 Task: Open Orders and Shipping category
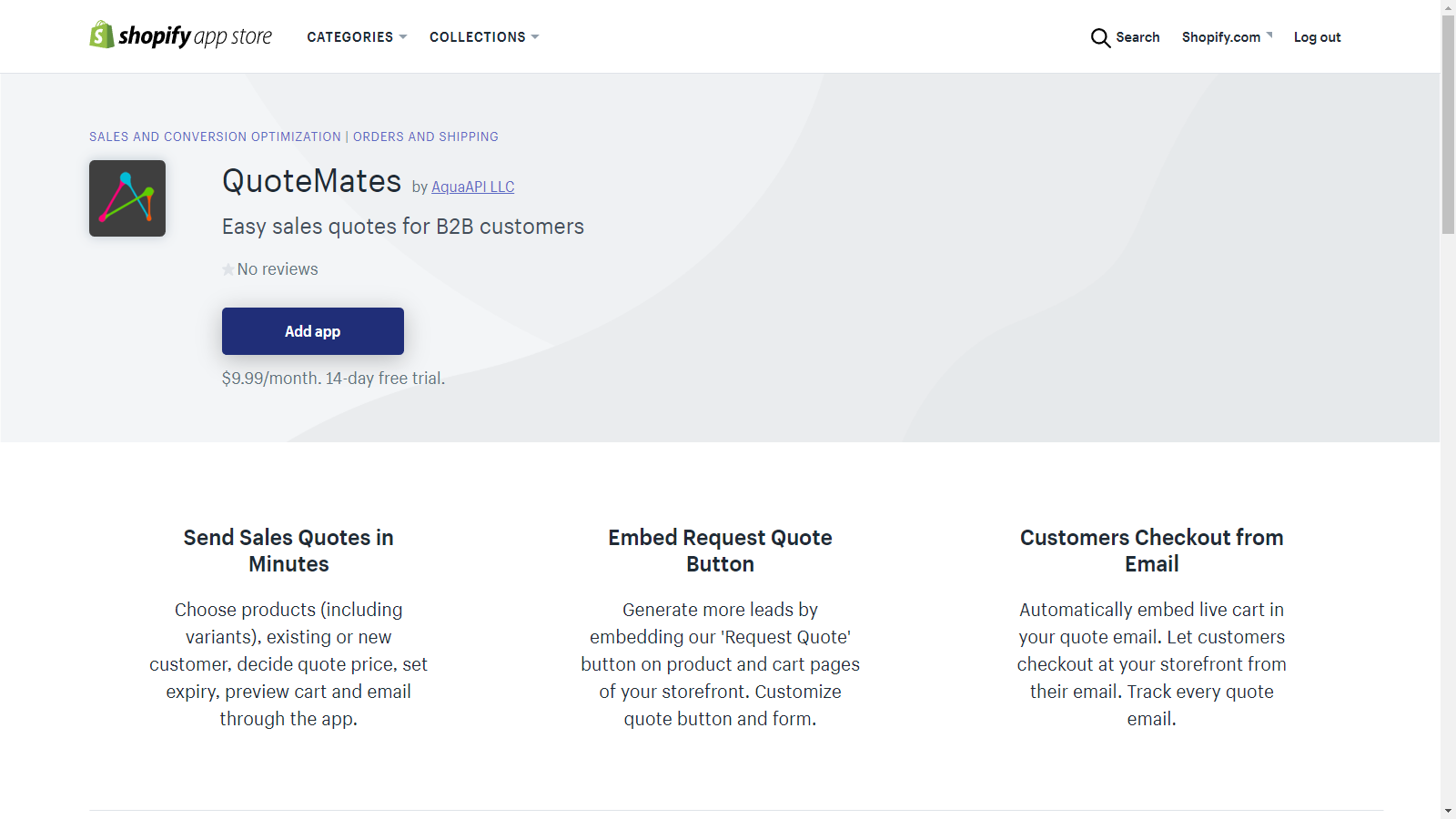[426, 136]
